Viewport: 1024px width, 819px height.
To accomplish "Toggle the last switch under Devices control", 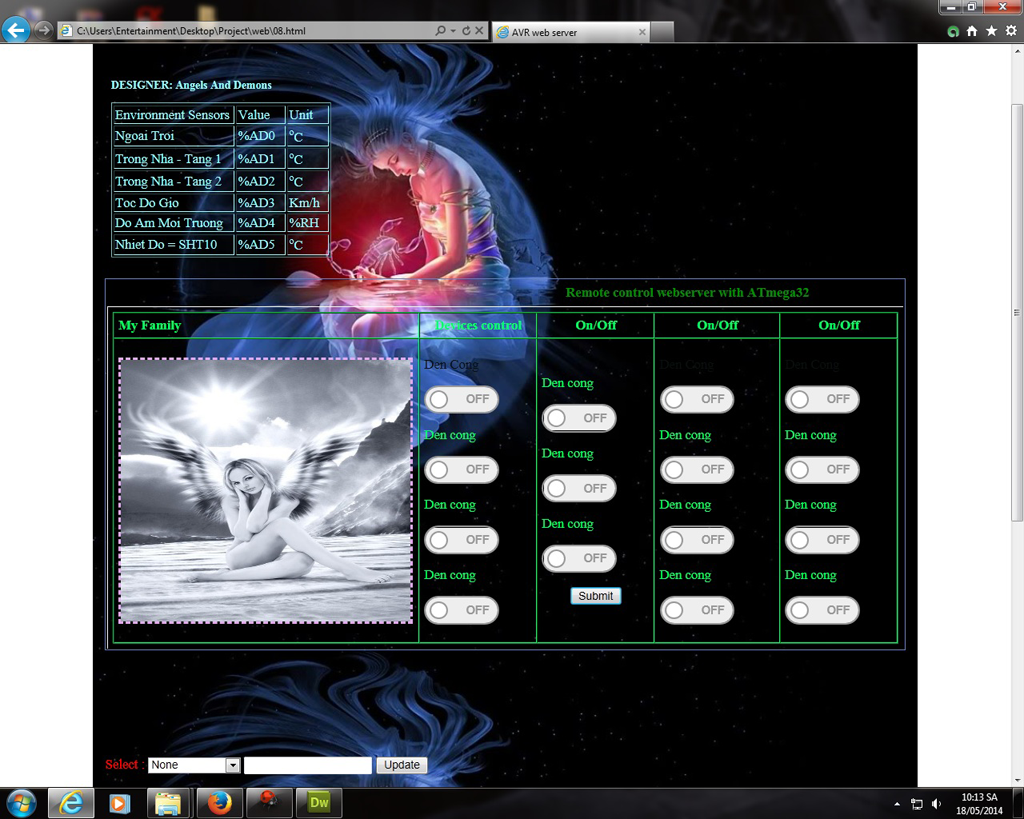I will [461, 610].
